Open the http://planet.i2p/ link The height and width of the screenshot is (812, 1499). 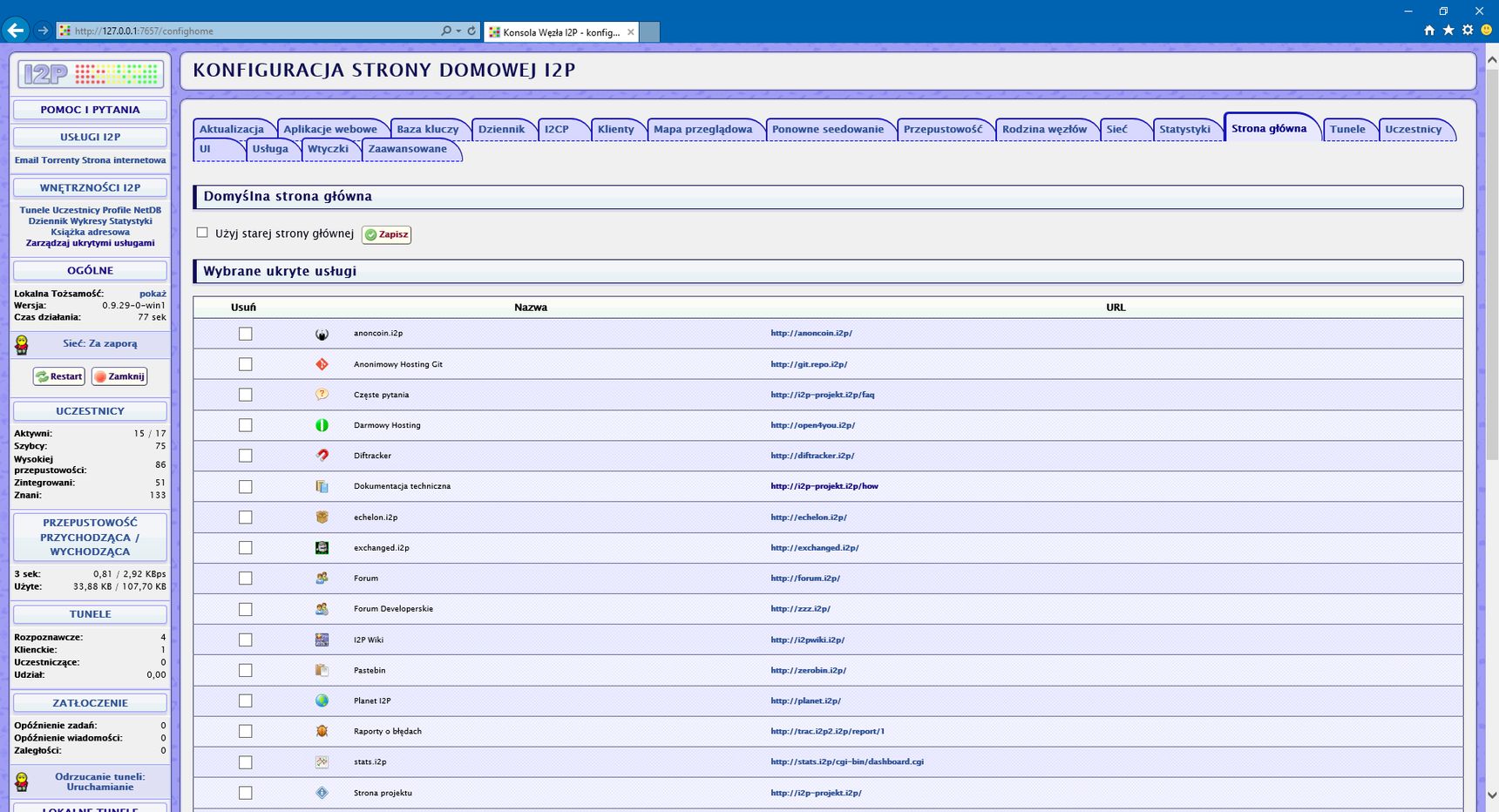tap(806, 700)
